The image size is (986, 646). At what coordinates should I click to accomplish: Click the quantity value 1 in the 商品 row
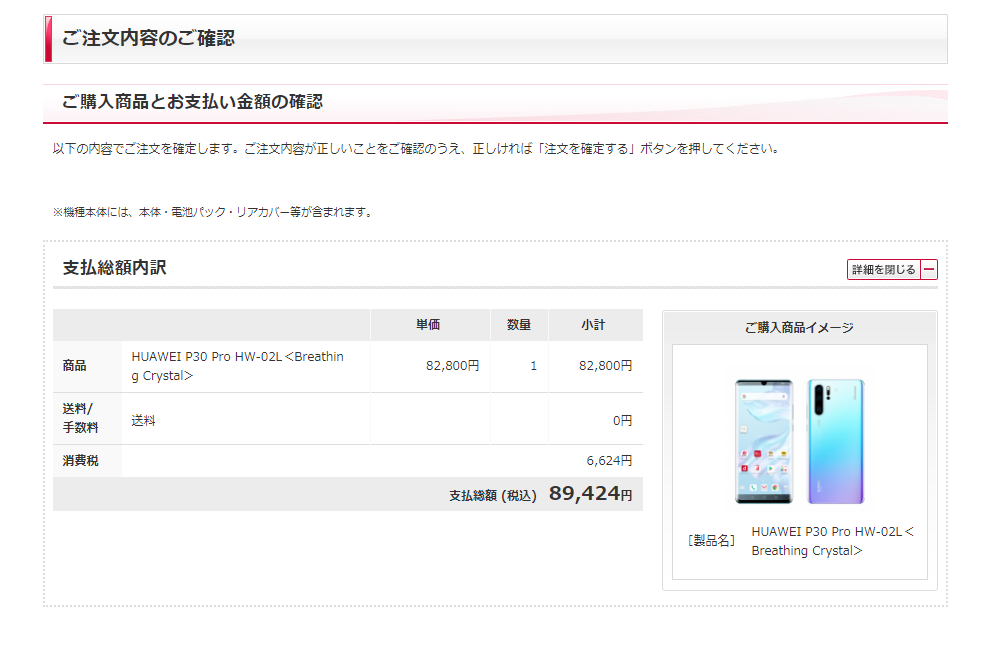click(x=533, y=366)
